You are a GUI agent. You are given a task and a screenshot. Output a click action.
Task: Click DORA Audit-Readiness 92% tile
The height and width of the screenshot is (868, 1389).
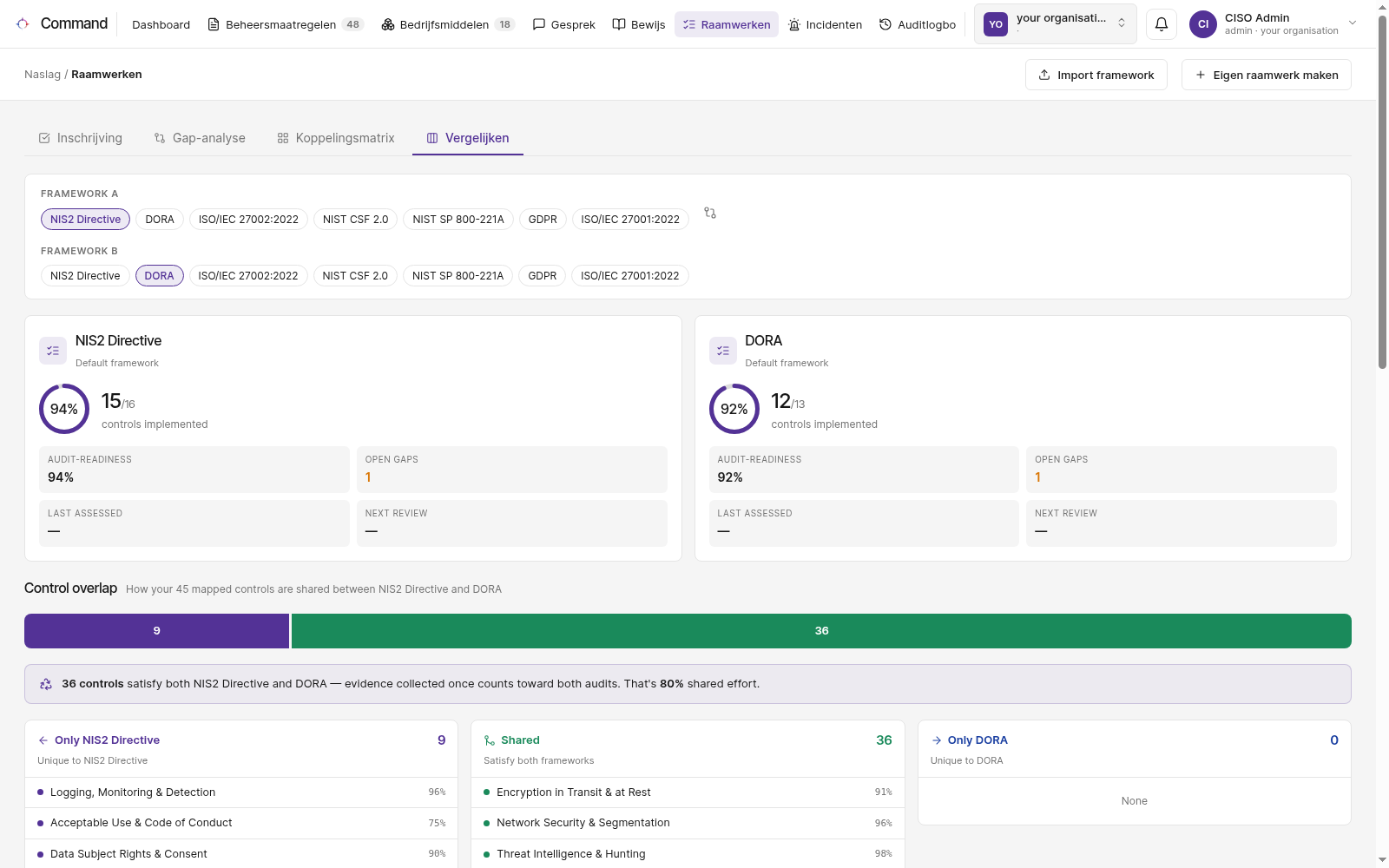click(864, 470)
